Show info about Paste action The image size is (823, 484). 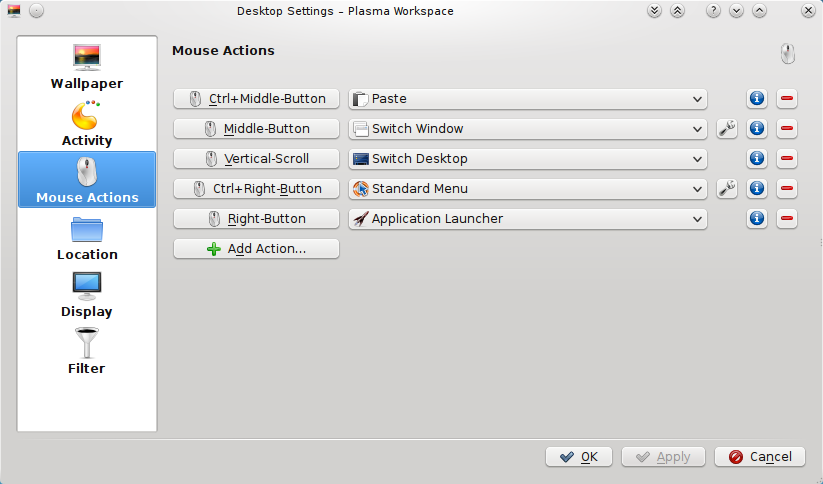(757, 99)
